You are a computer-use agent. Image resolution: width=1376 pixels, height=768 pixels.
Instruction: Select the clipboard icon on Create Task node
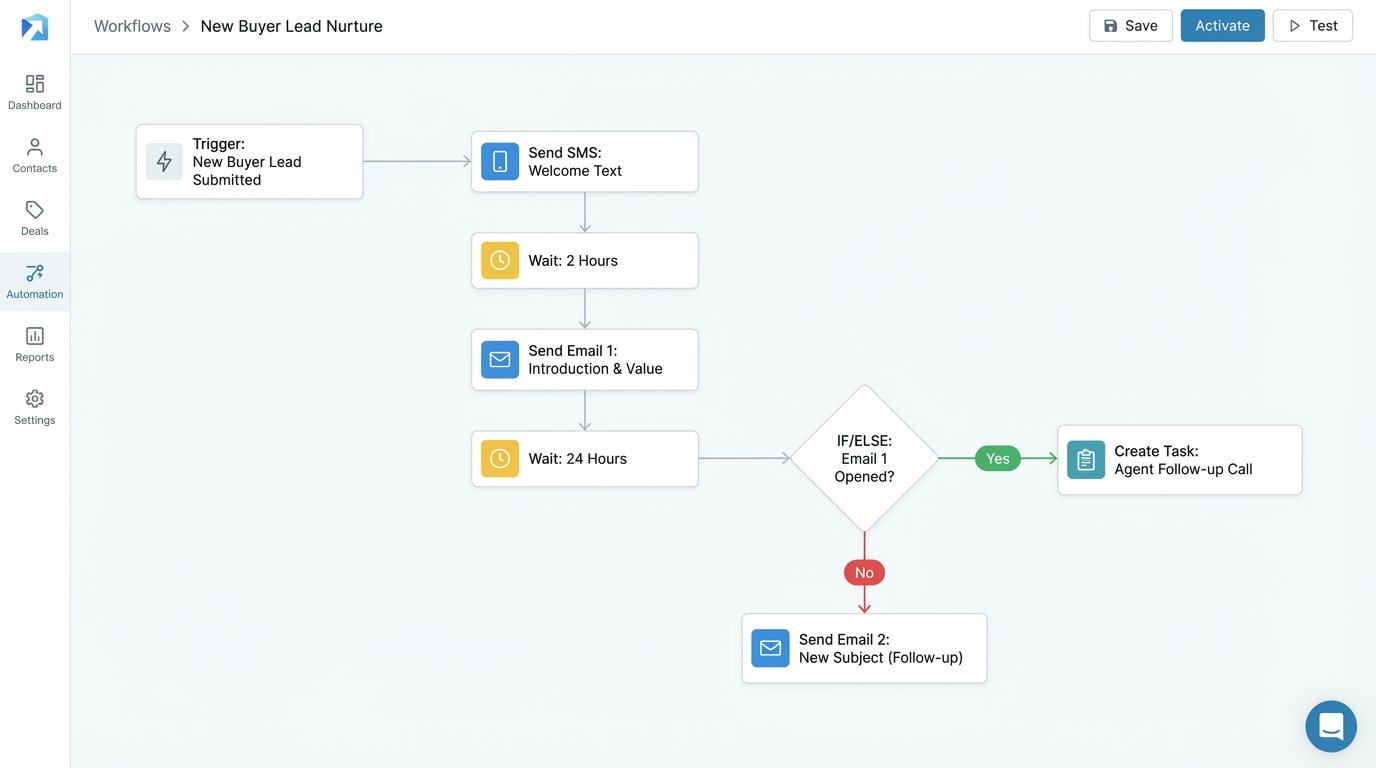(x=1085, y=459)
